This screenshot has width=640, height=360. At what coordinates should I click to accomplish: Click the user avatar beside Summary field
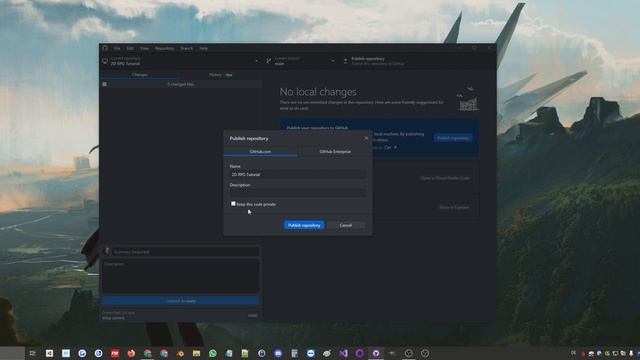[107, 252]
